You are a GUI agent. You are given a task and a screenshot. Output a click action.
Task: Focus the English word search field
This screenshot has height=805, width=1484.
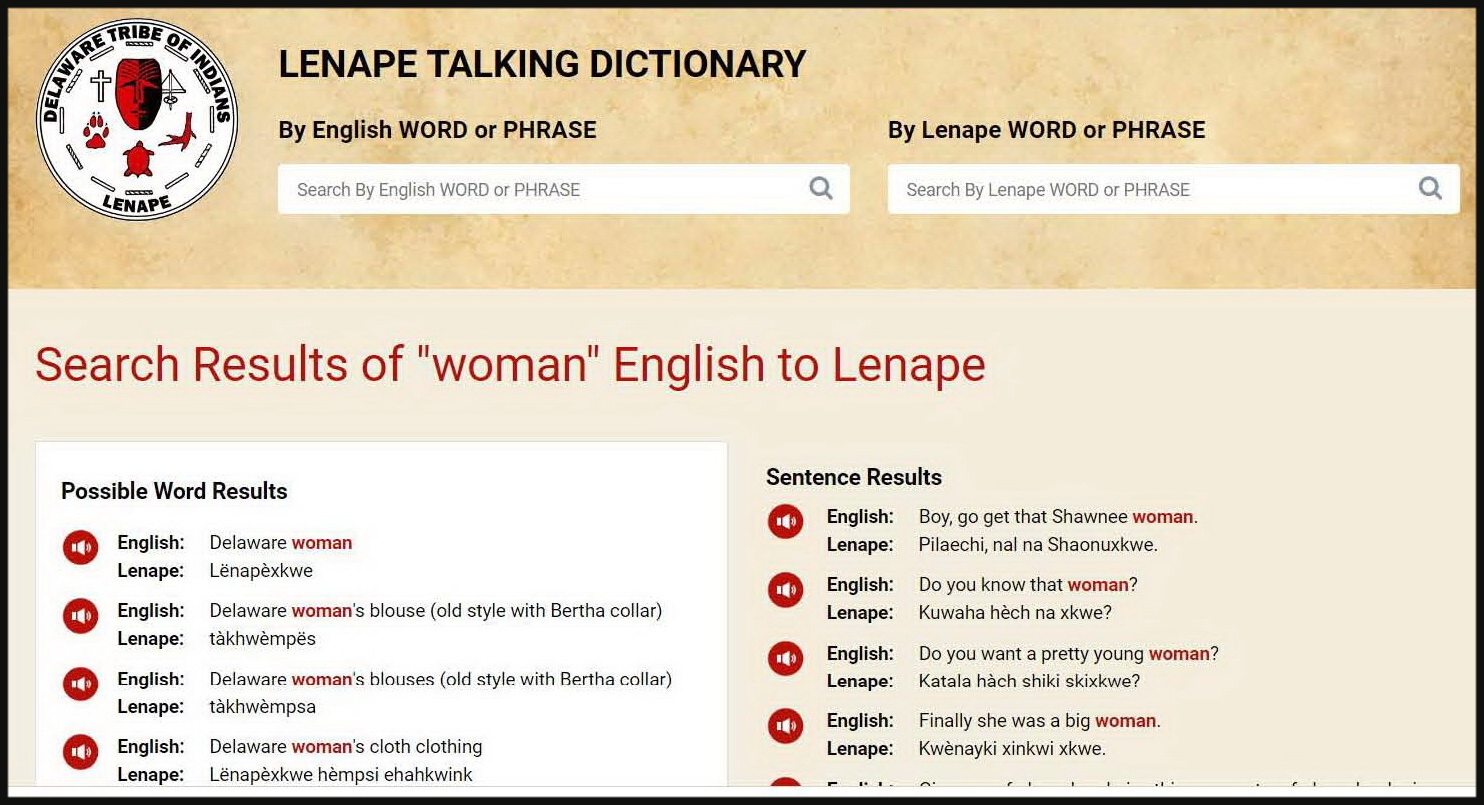pos(540,189)
